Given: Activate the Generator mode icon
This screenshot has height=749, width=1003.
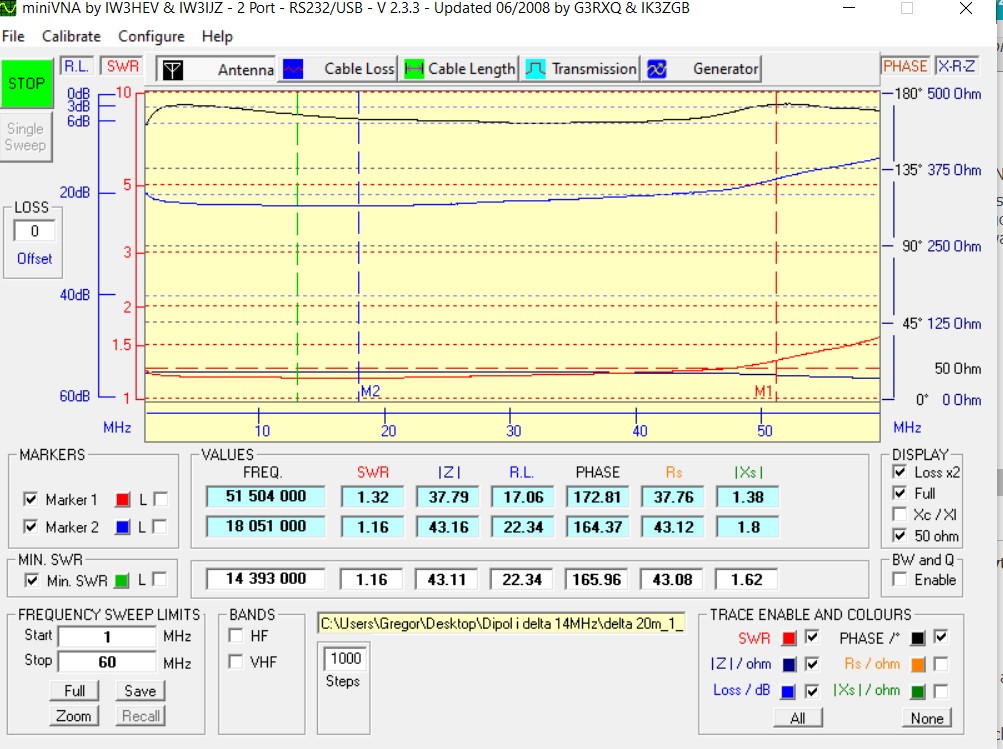Looking at the screenshot, I should pyautogui.click(x=657, y=69).
